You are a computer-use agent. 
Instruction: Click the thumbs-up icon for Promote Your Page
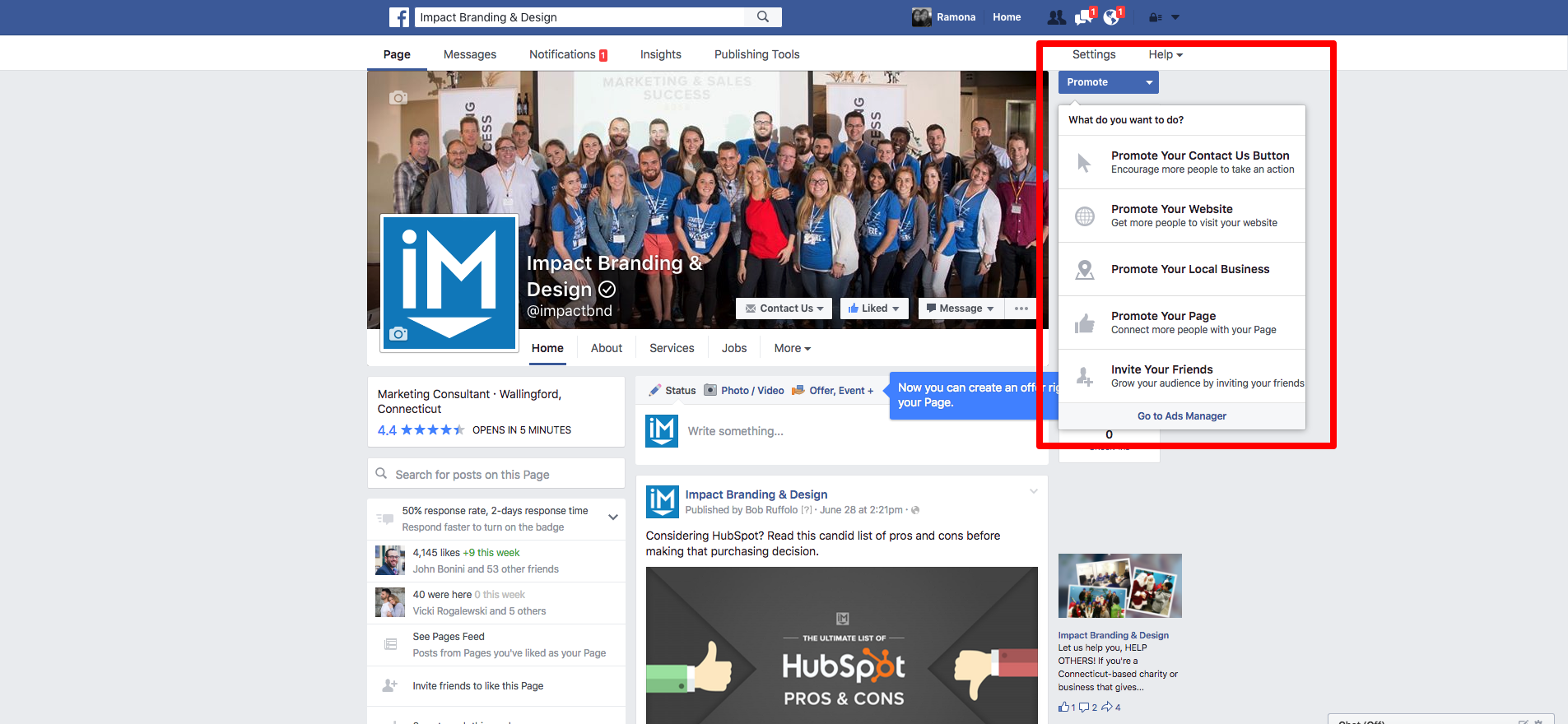tap(1085, 323)
